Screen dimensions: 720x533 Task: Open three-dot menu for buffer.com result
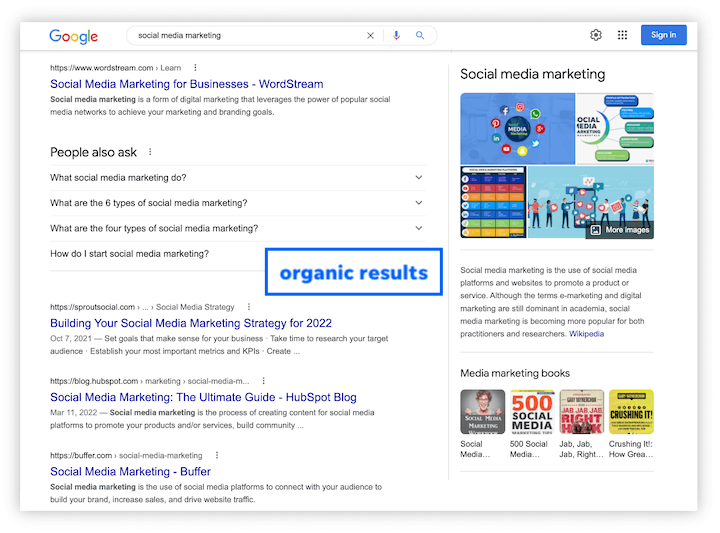pos(217,455)
